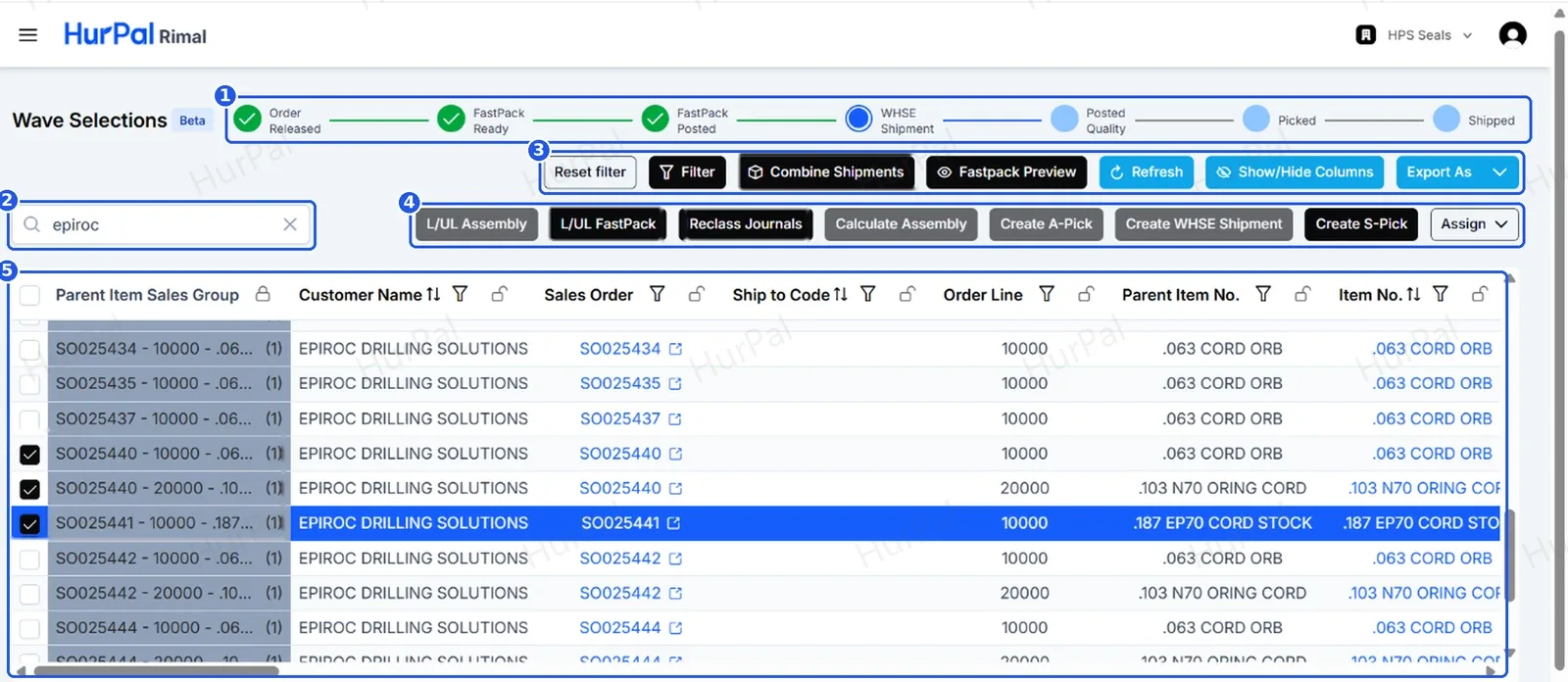Viewport: 1568px width, 682px height.
Task: Toggle Order Line column lock
Action: pos(1086,294)
